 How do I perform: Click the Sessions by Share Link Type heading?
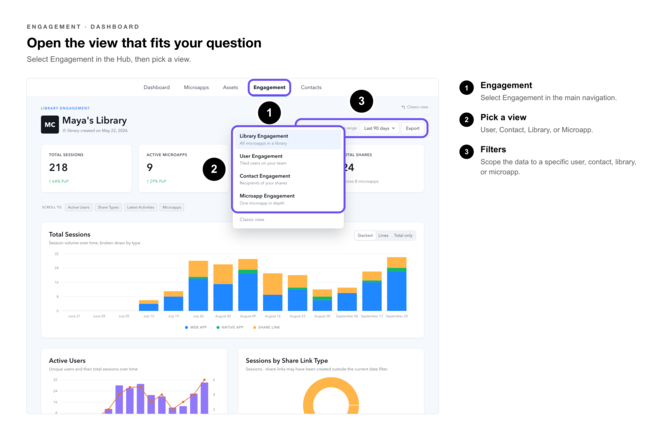coord(287,361)
